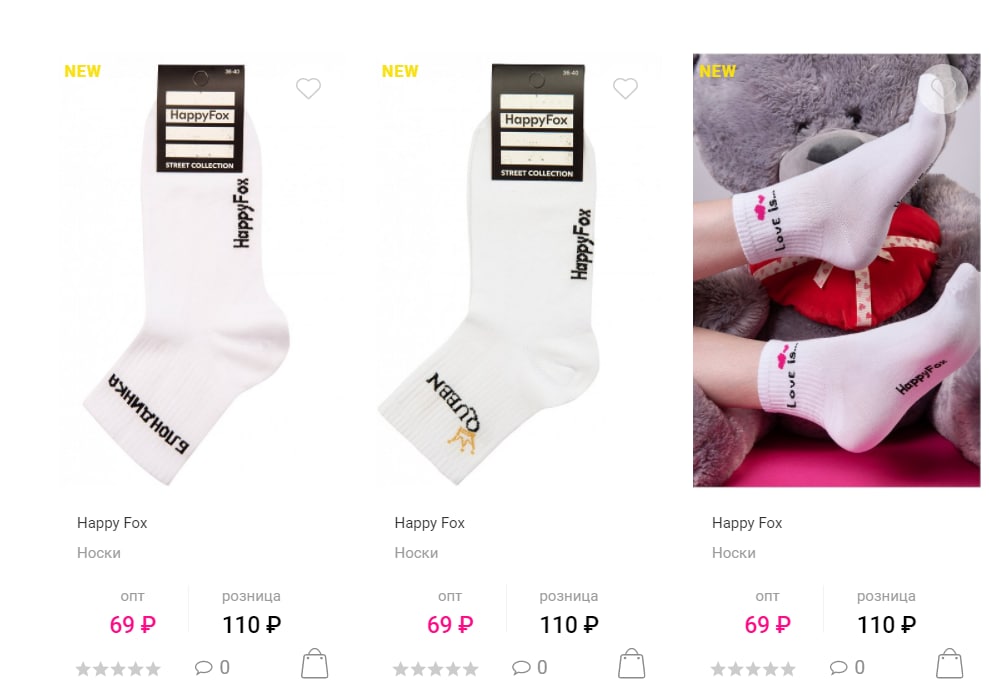Click the star rating of the Love is socks

tap(753, 669)
